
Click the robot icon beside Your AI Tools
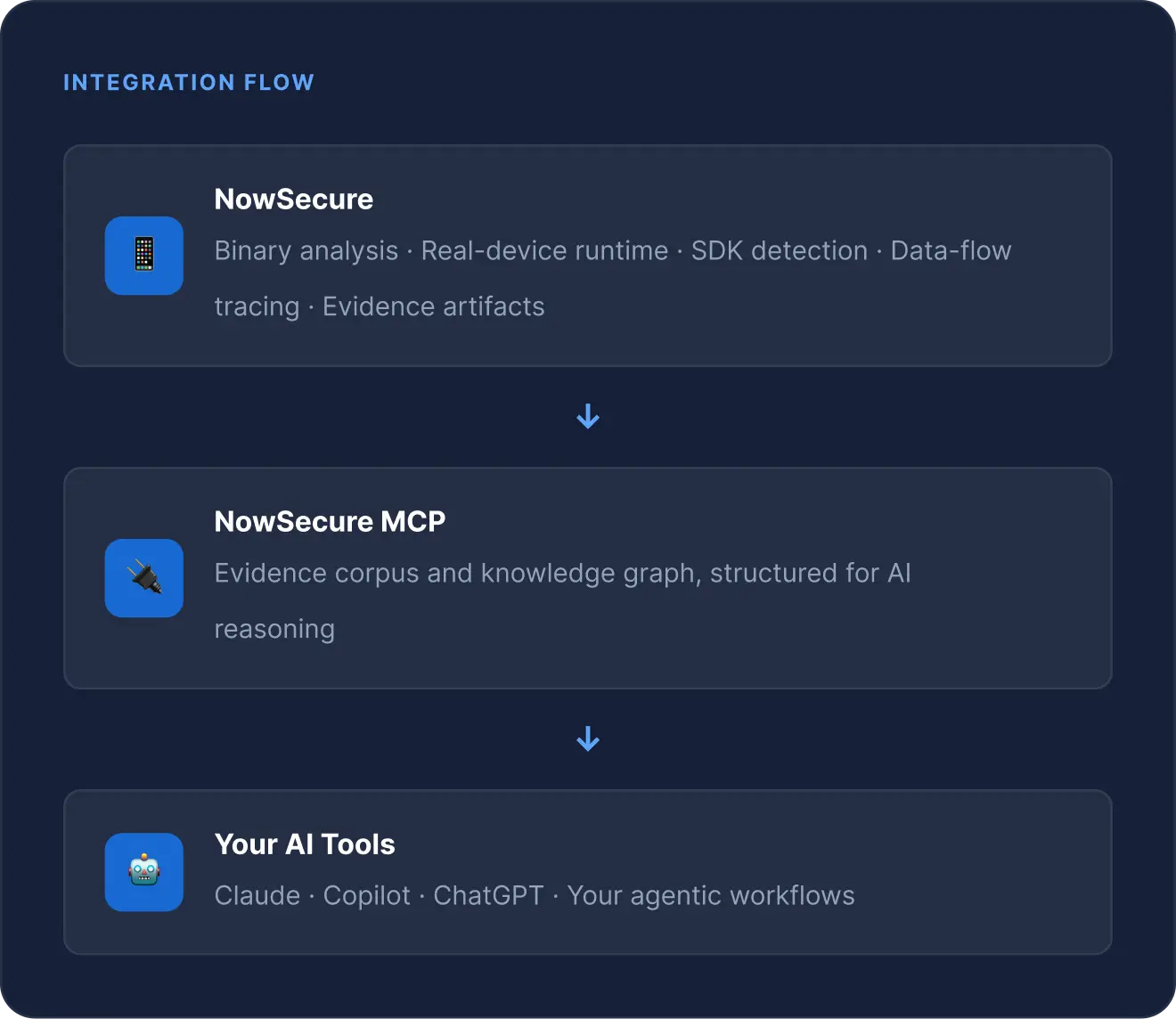144,872
